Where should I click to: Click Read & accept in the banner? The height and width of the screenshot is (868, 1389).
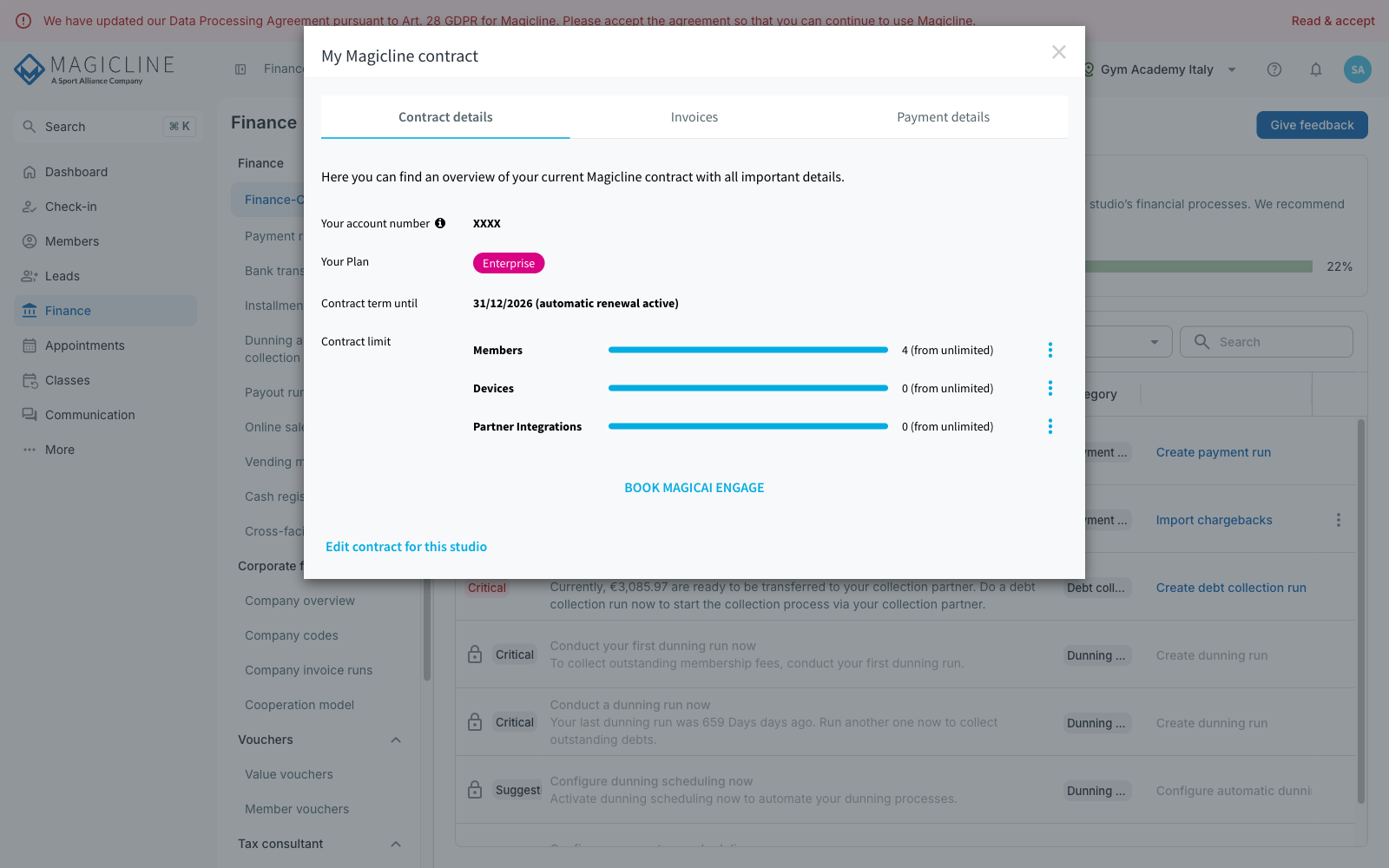click(1333, 21)
